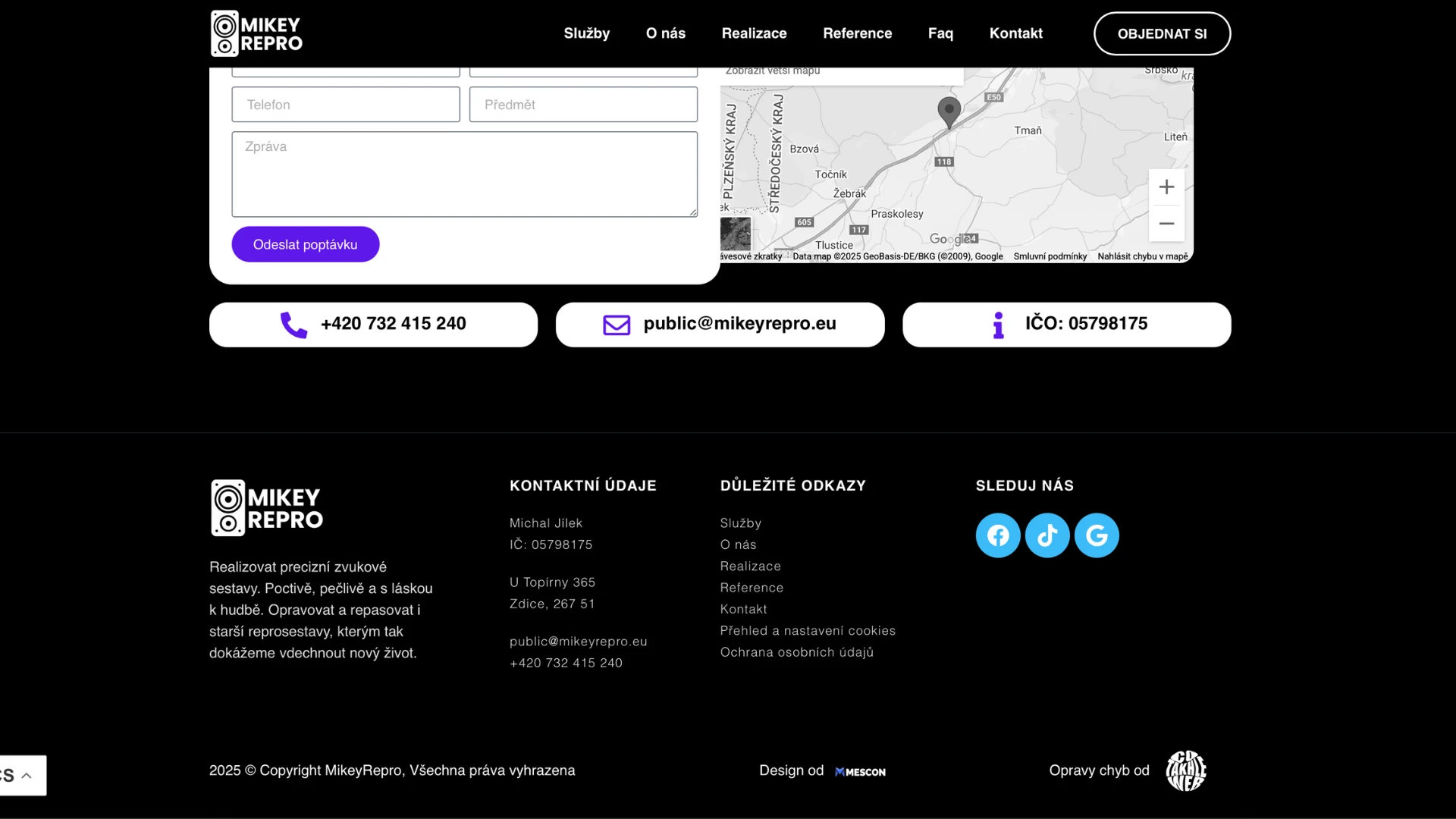Click into the Zpráva message textarea
Screen dimensions: 1456x819
[x=464, y=174]
